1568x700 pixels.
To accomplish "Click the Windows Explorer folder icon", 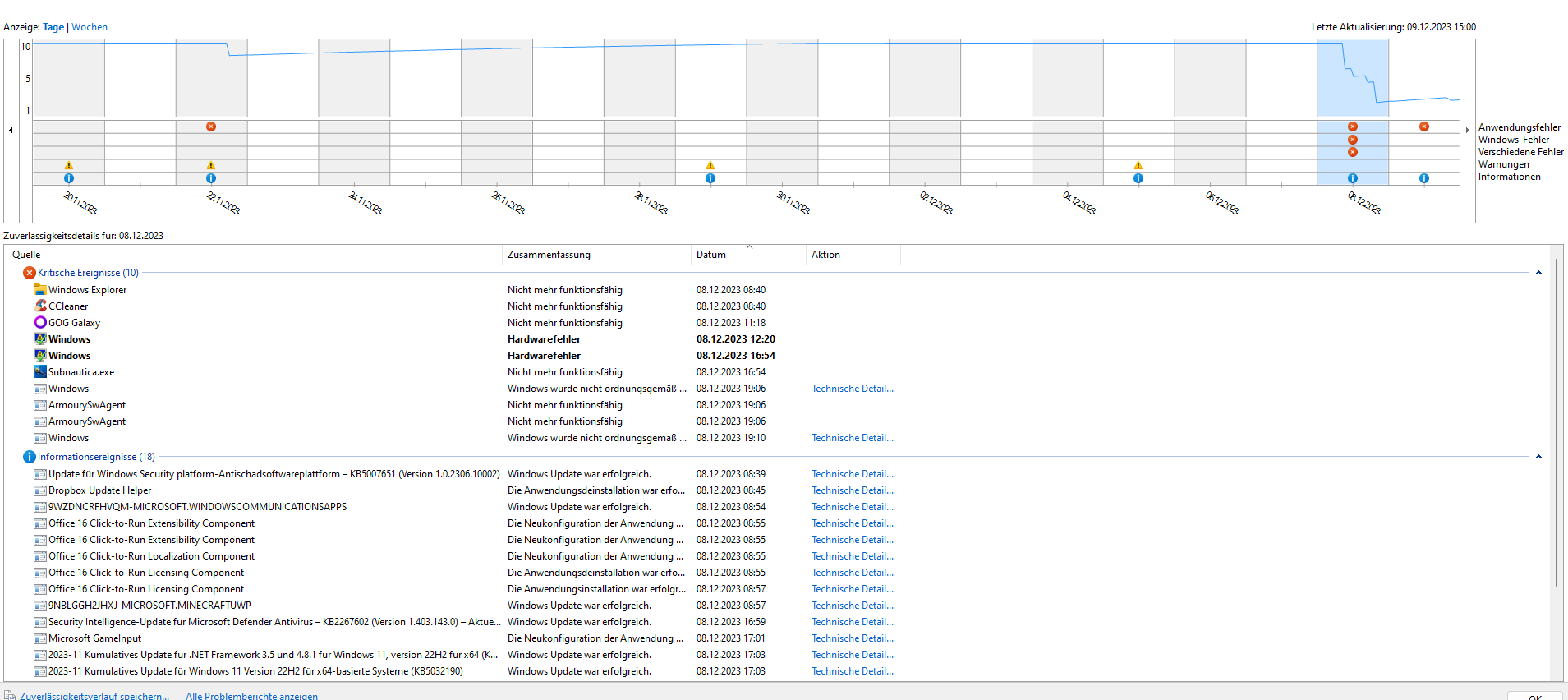I will click(40, 289).
